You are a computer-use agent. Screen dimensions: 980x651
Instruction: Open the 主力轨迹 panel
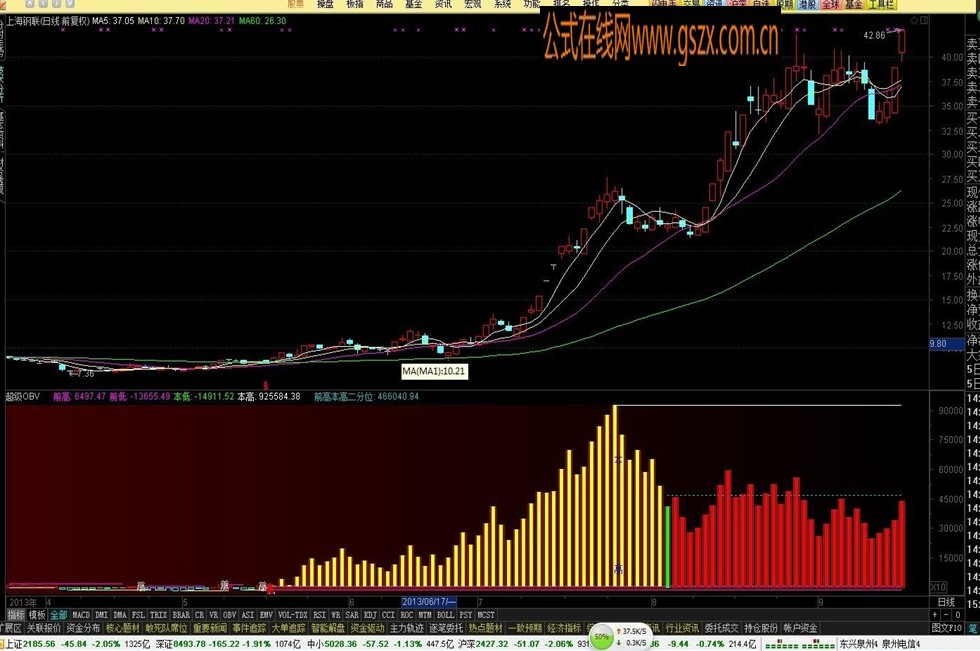click(406, 627)
